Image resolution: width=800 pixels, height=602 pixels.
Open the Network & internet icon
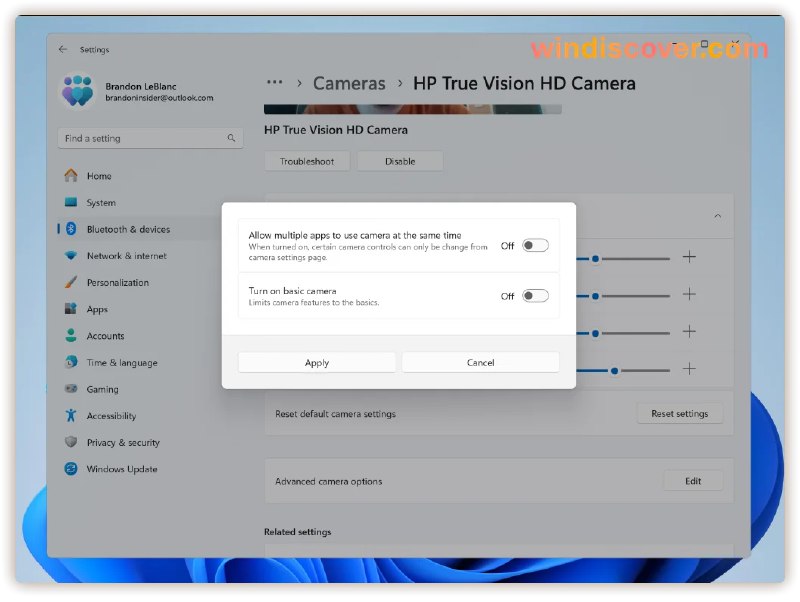tap(71, 256)
